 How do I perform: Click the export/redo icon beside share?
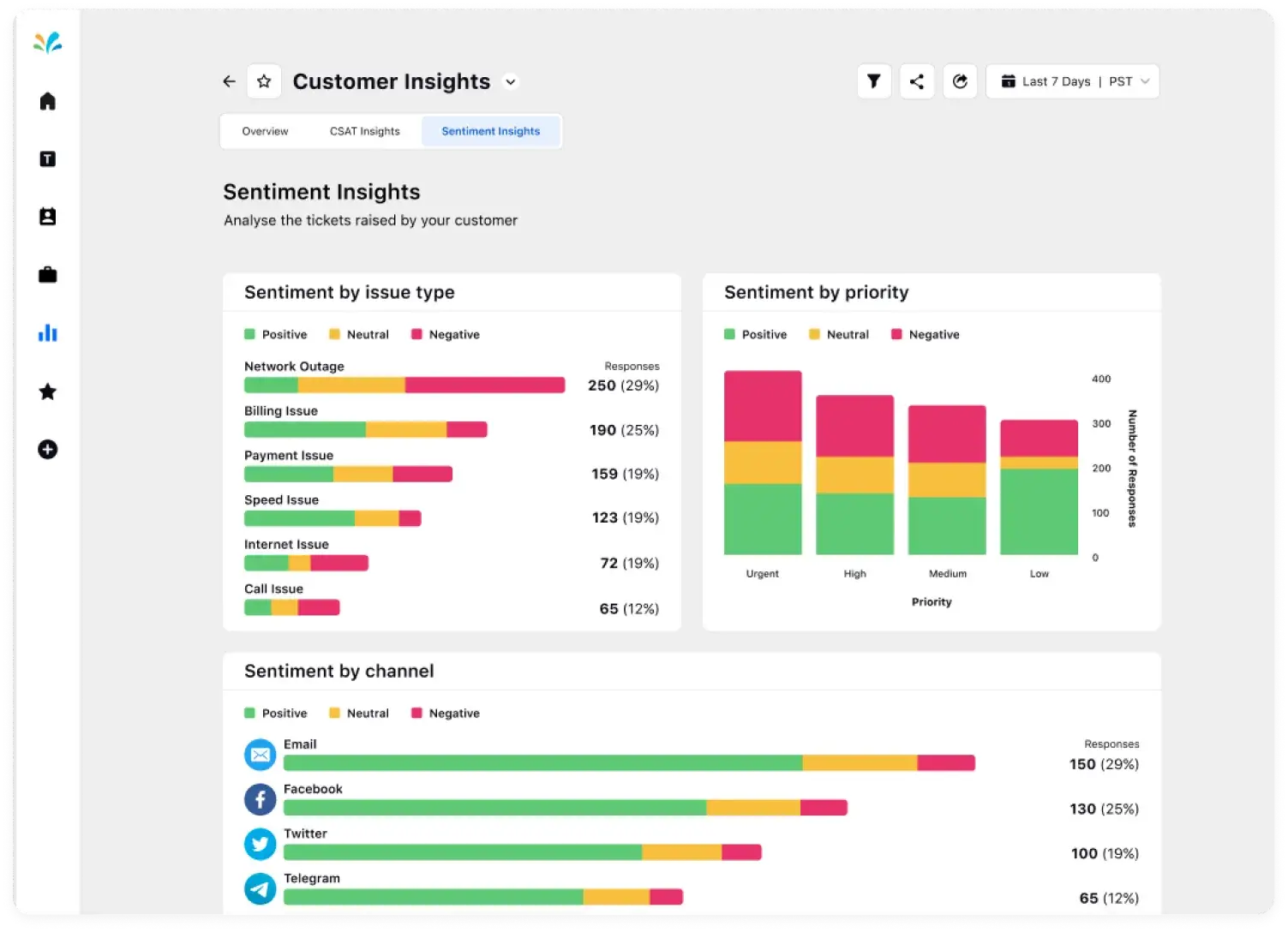pos(960,81)
